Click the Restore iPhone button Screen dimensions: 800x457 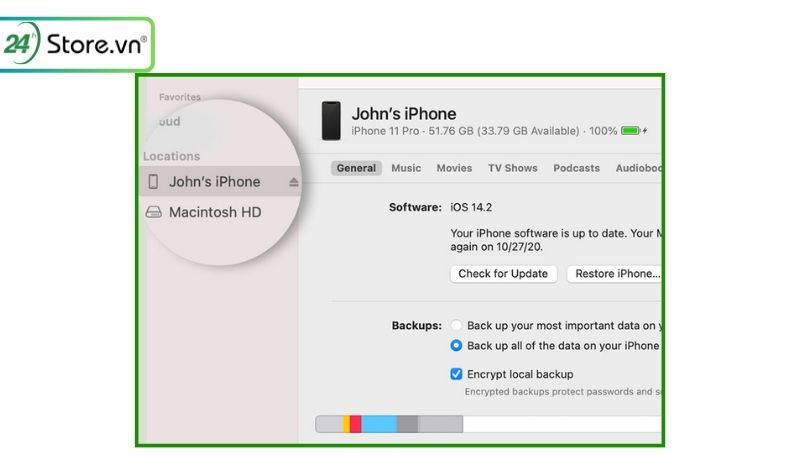point(614,274)
